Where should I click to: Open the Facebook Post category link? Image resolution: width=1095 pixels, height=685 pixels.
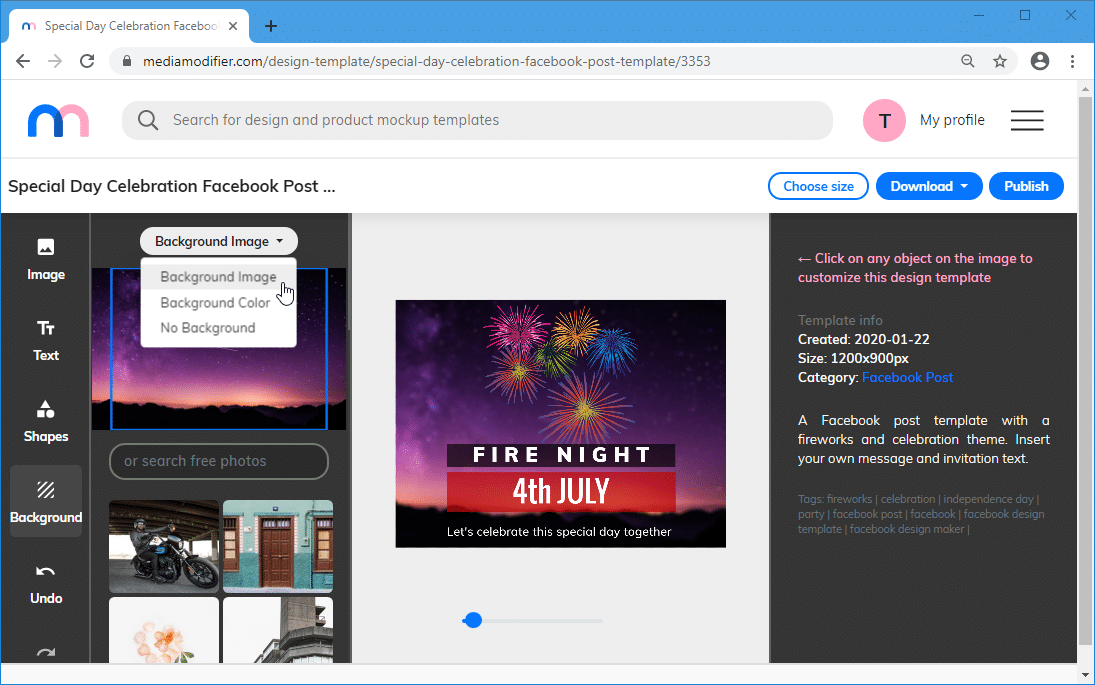point(907,377)
